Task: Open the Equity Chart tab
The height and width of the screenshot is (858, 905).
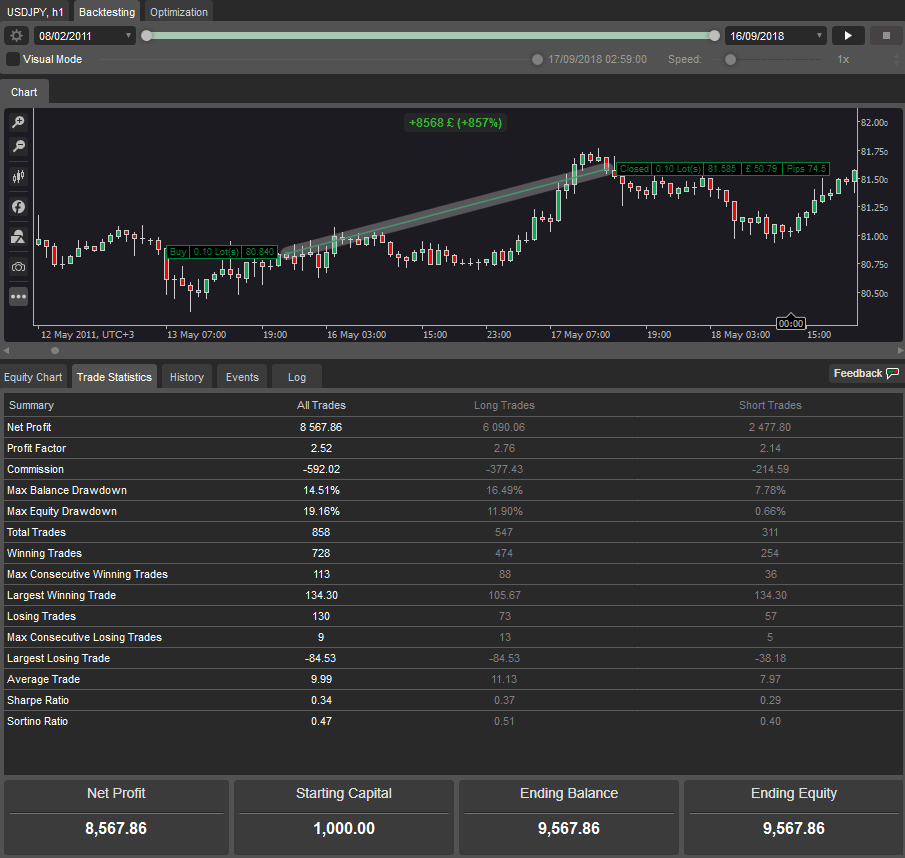Action: [x=33, y=377]
